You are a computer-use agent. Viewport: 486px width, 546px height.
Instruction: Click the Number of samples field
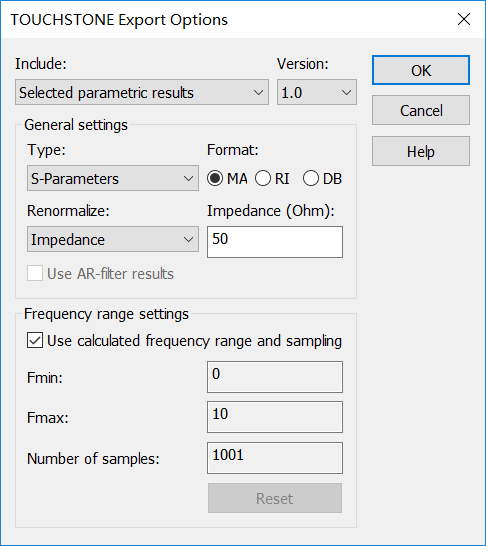pyautogui.click(x=275, y=458)
